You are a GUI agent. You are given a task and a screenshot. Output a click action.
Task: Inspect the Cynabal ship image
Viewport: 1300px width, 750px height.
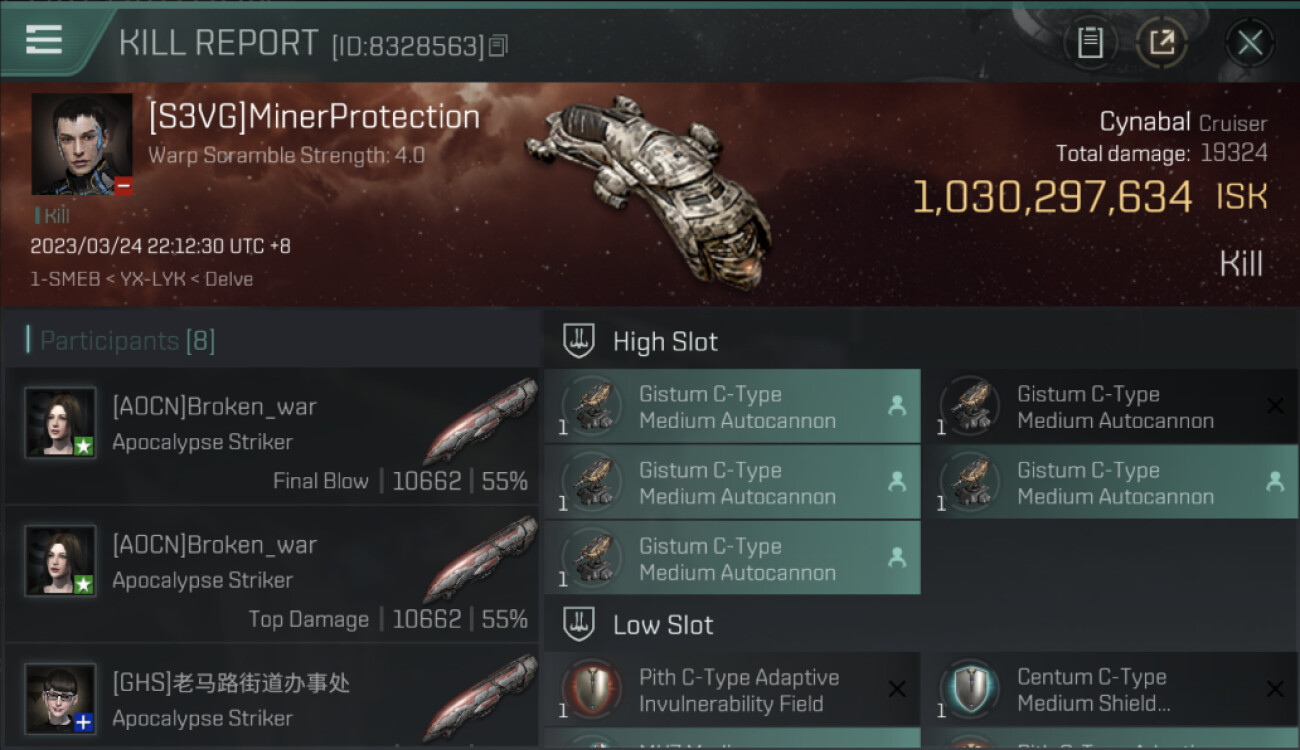[x=650, y=180]
